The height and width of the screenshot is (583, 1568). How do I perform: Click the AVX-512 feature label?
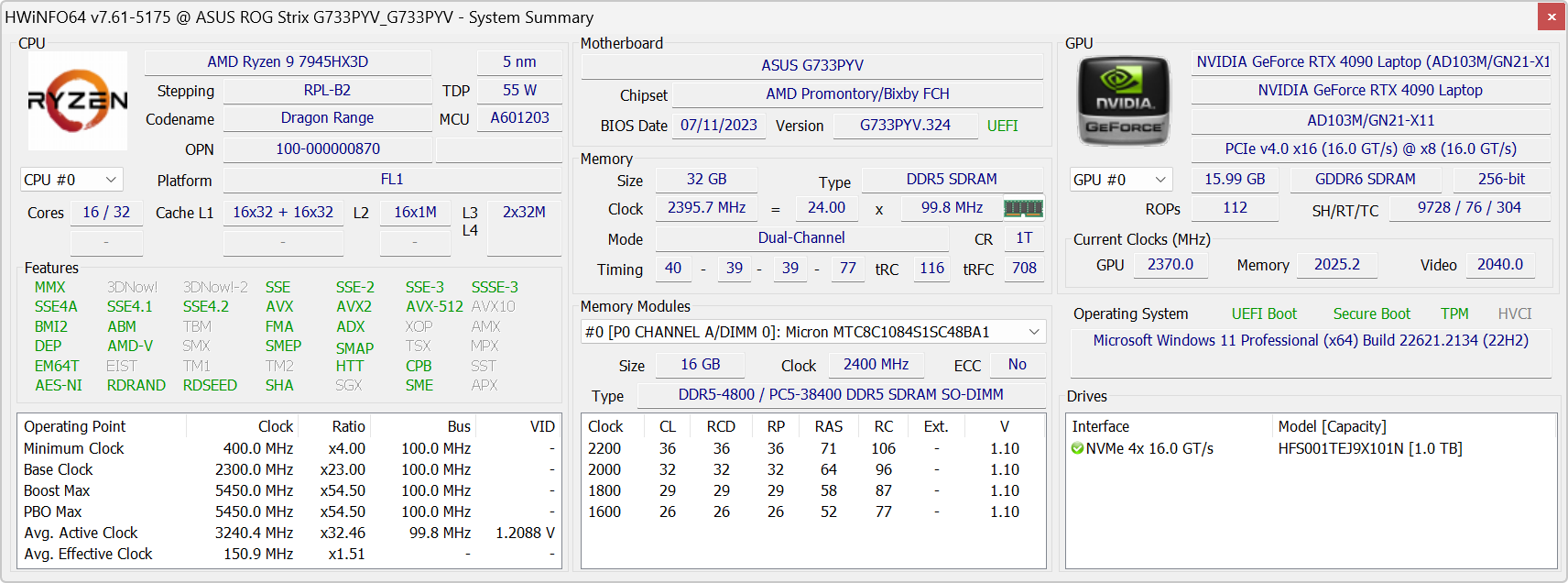434,306
